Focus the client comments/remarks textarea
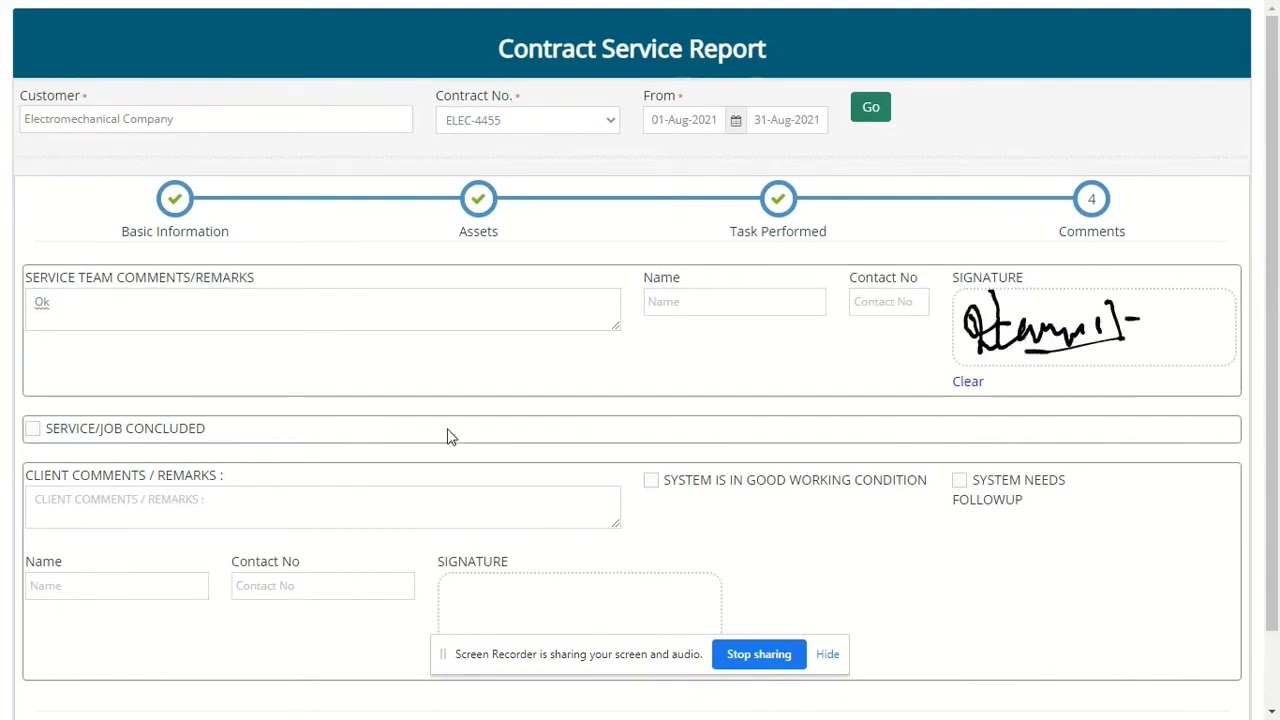 323,507
